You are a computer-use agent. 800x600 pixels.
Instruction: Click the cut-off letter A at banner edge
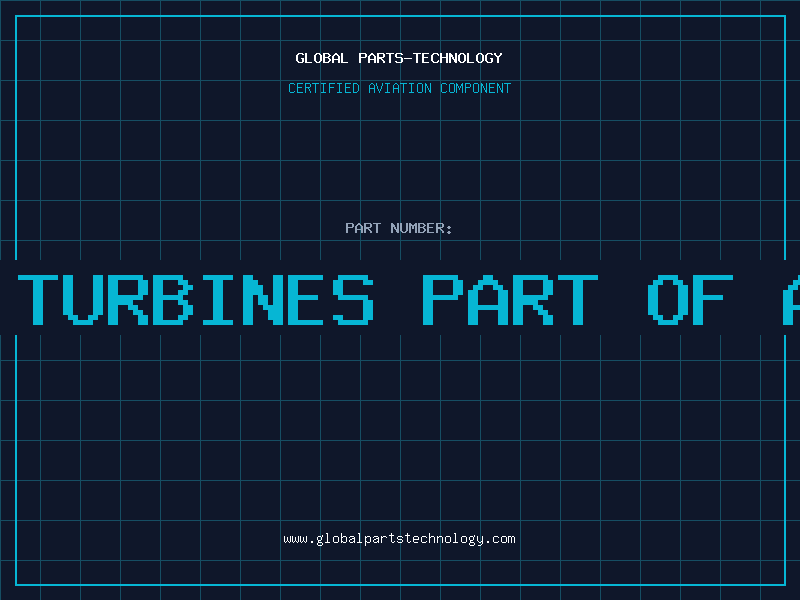pyautogui.click(x=791, y=300)
